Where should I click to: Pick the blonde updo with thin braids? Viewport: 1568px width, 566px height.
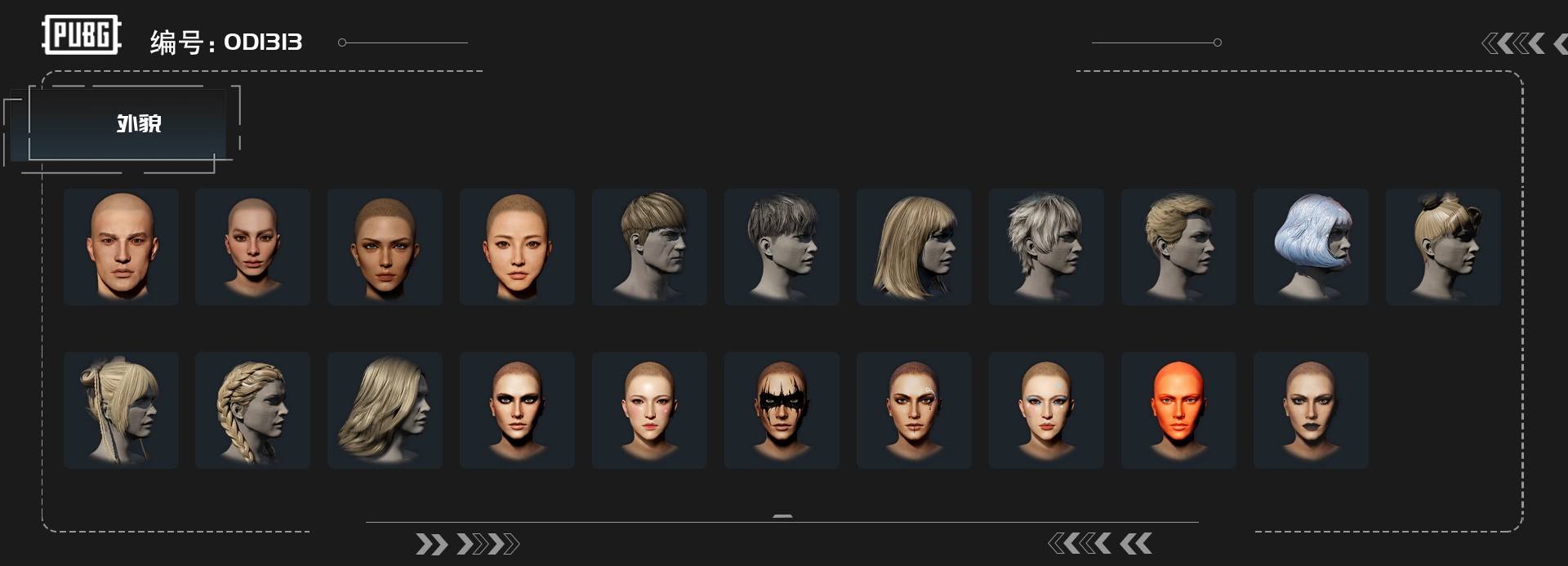pos(121,410)
